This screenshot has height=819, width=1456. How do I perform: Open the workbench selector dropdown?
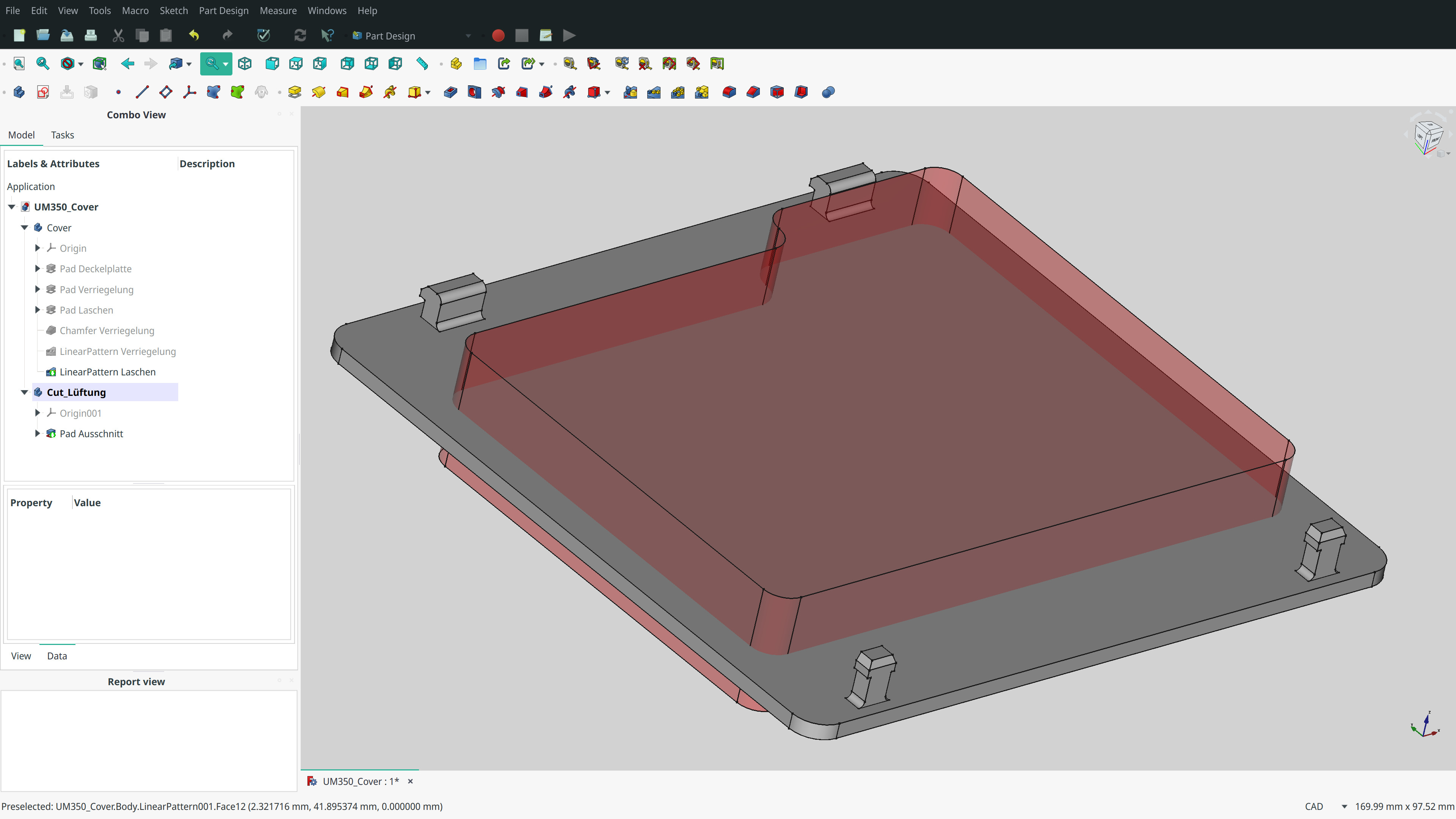pyautogui.click(x=468, y=36)
